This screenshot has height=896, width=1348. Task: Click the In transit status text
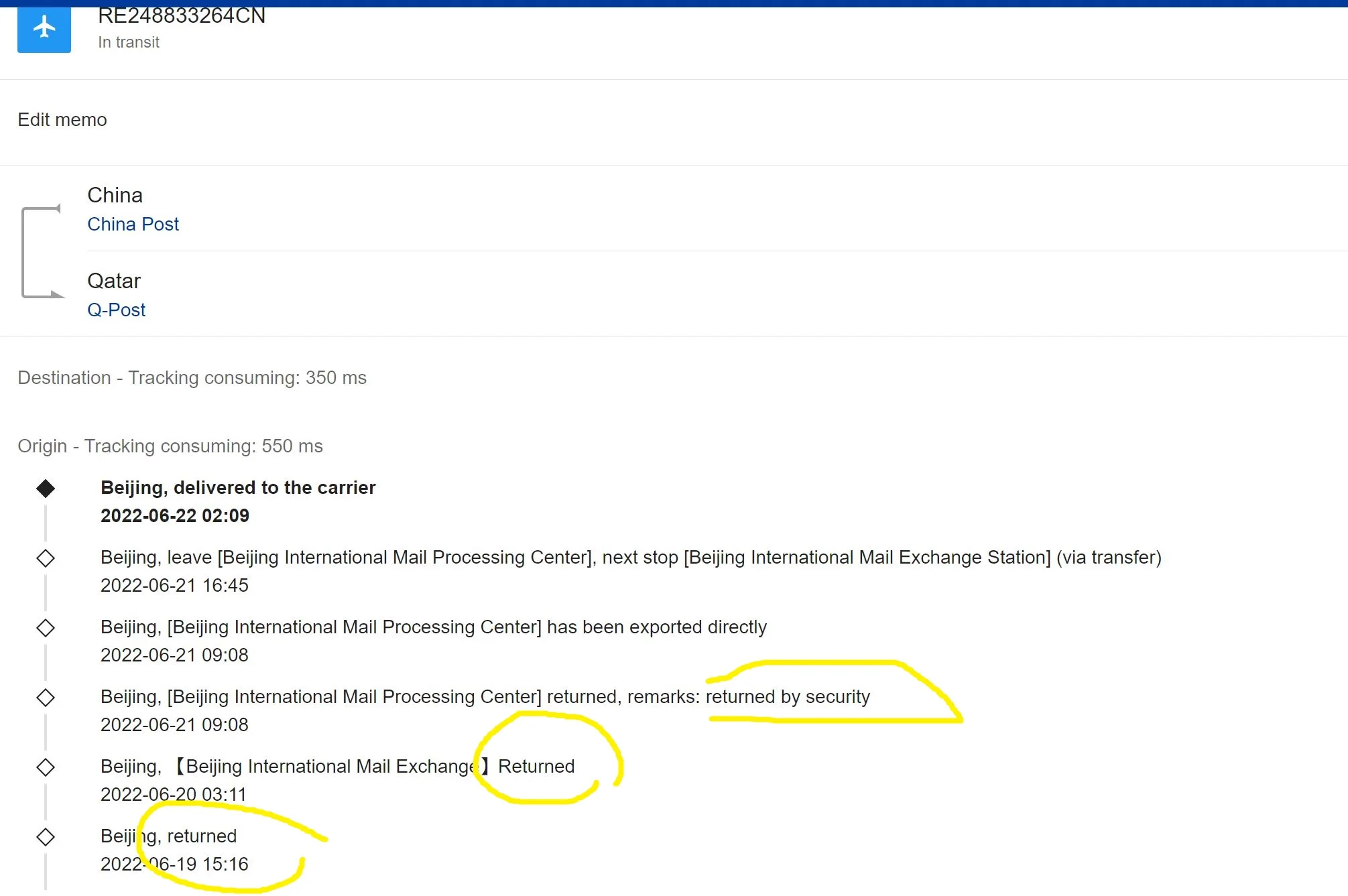tap(128, 42)
